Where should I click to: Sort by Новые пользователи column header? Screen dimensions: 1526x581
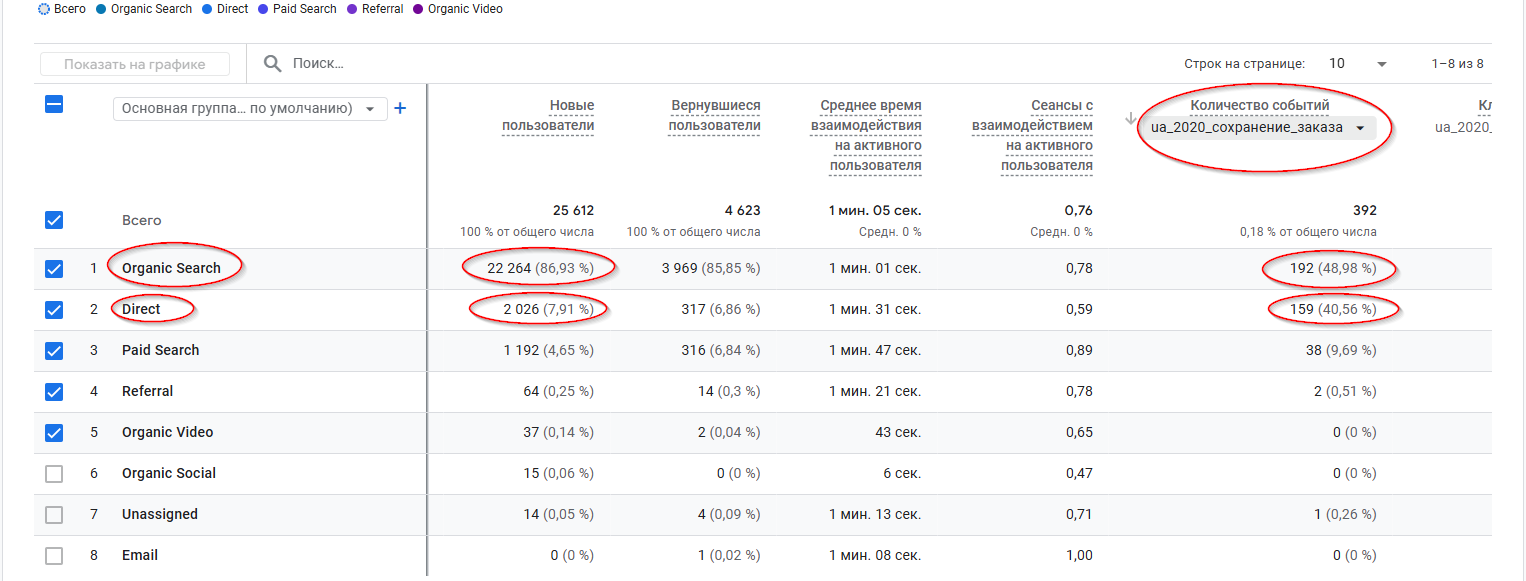tap(548, 116)
